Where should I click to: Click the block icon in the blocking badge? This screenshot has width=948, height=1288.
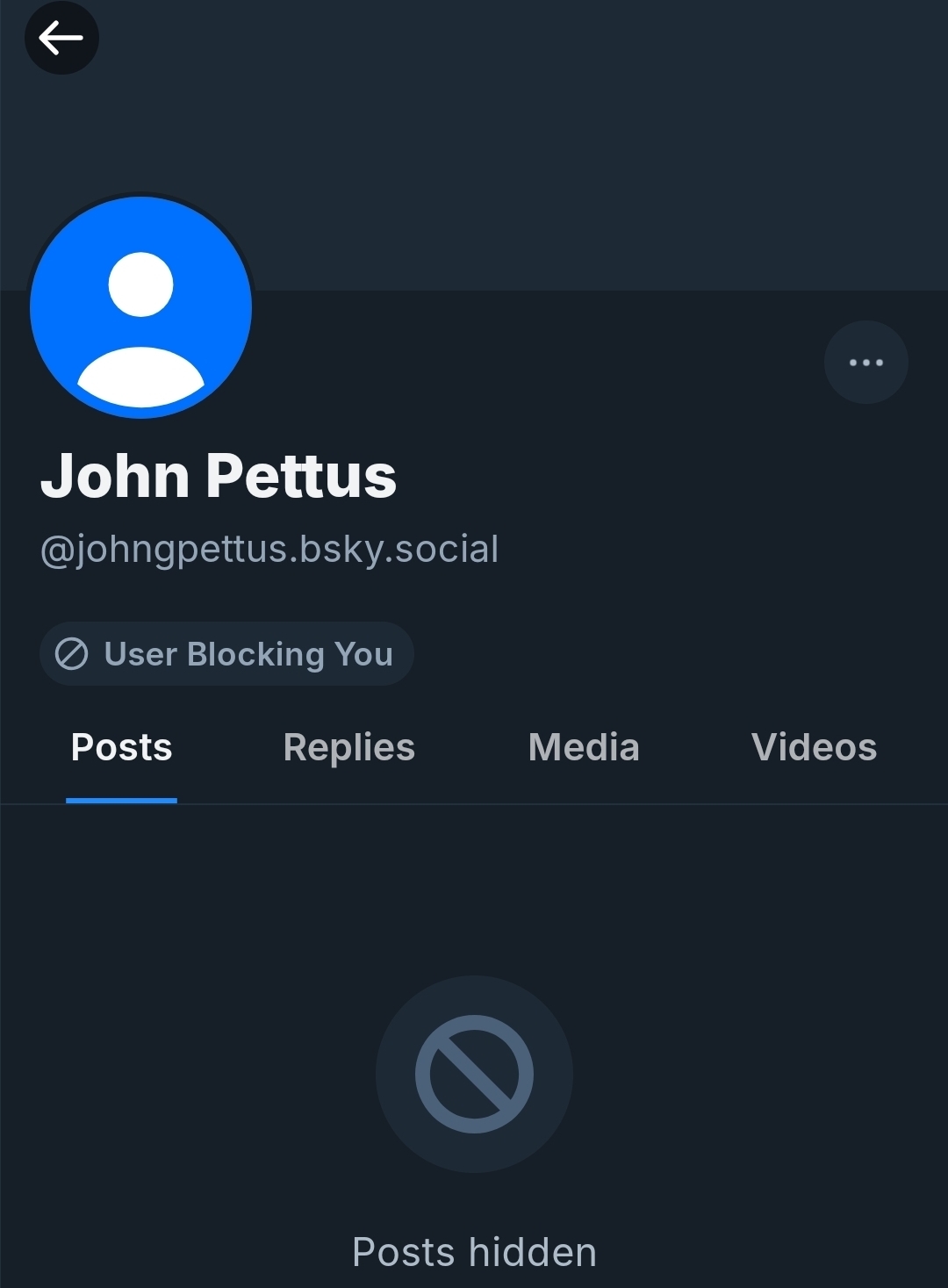click(x=72, y=654)
